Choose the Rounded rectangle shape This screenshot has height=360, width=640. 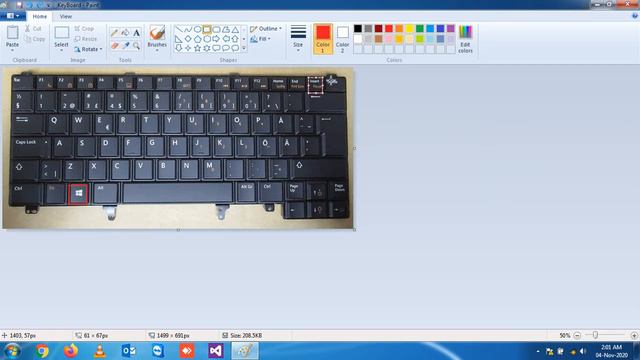point(216,29)
